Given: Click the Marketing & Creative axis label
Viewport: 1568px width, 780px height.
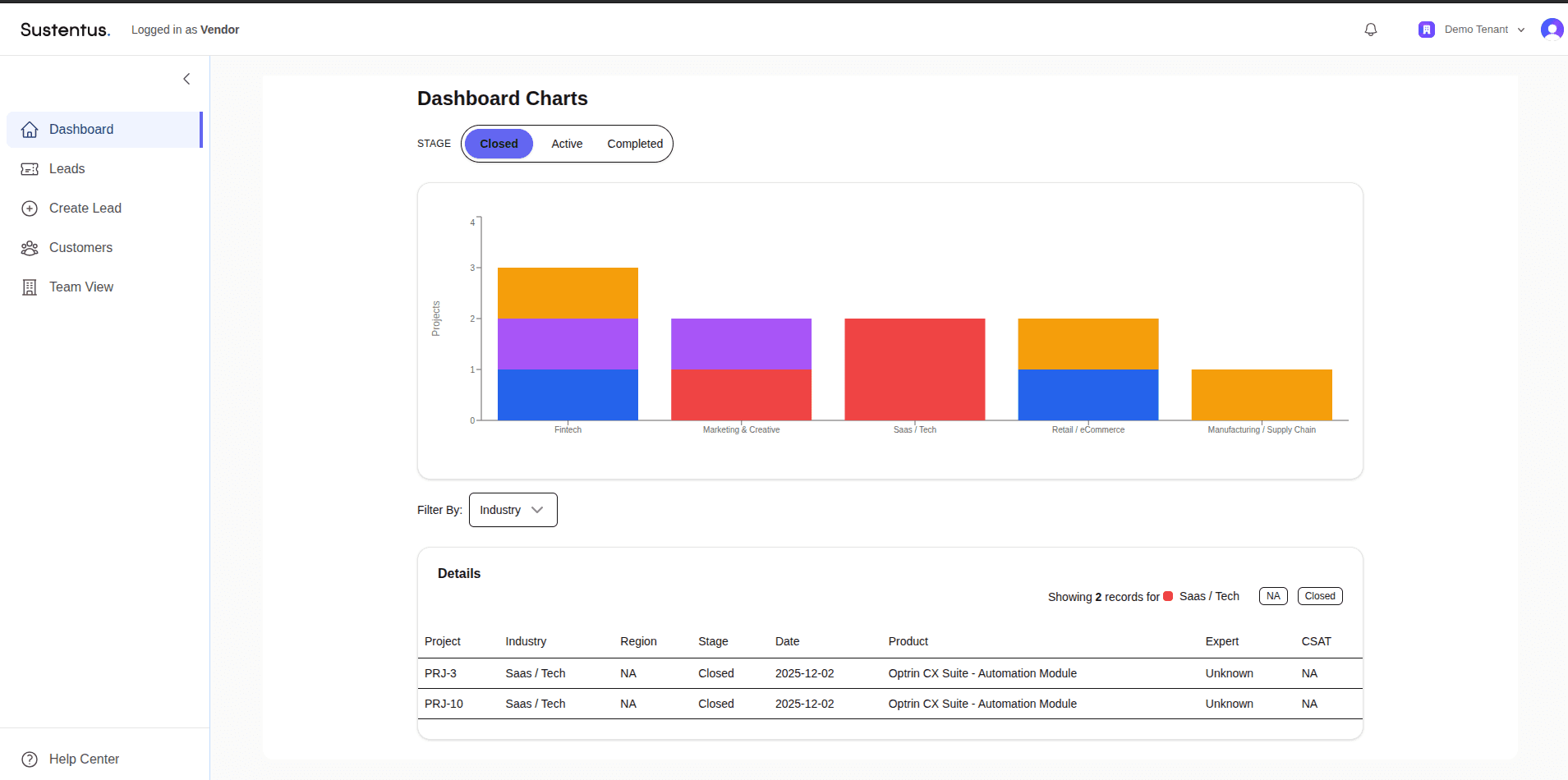Looking at the screenshot, I should click(741, 429).
